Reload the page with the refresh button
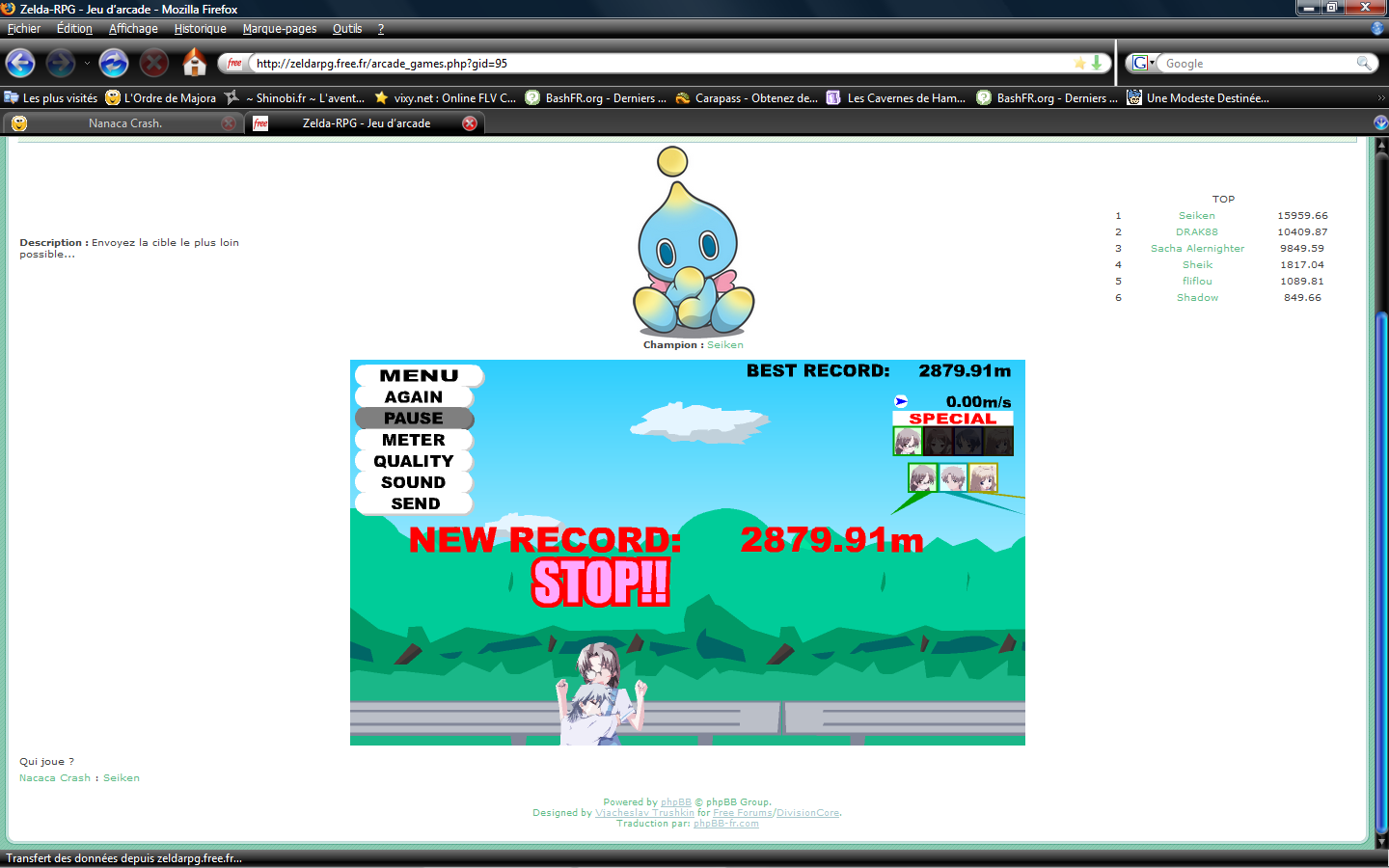Image resolution: width=1389 pixels, height=868 pixels. click(x=114, y=64)
